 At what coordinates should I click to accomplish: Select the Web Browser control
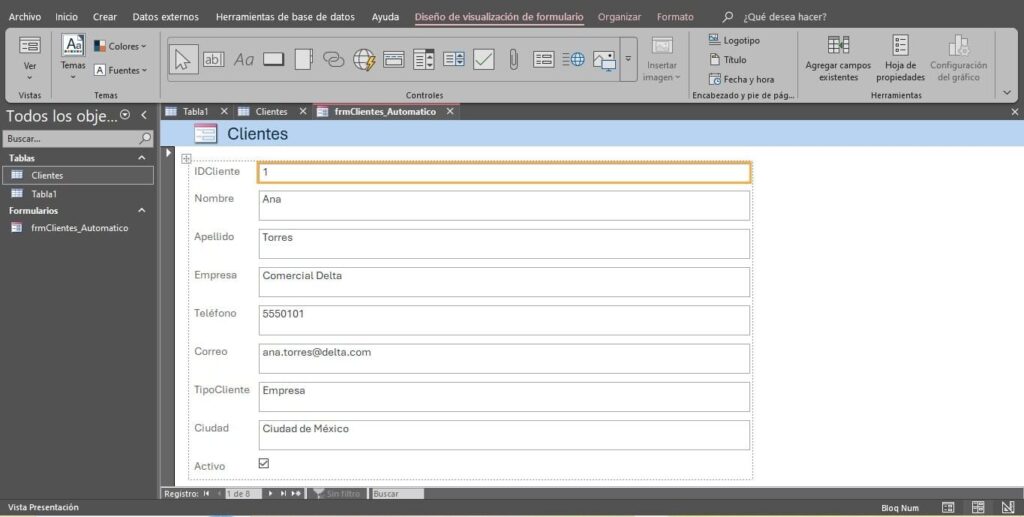[x=364, y=60]
